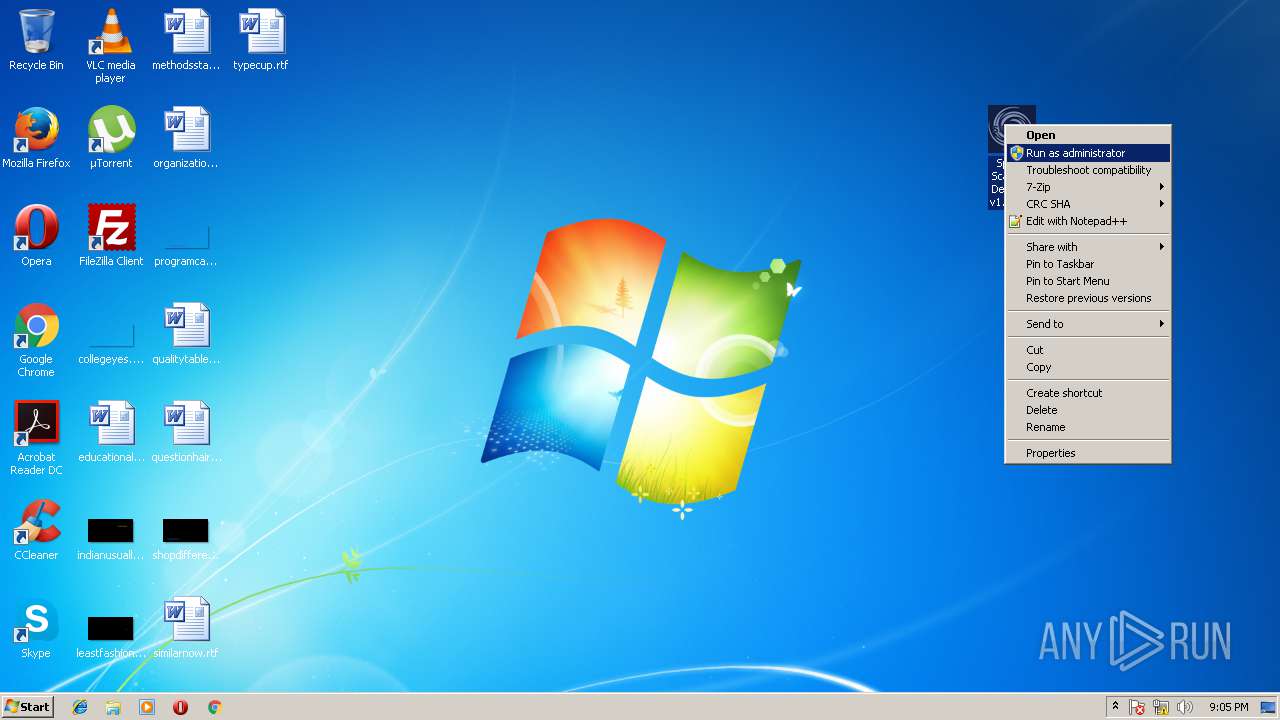Image resolution: width=1280 pixels, height=720 pixels.
Task: Choose Cut from context menu
Action: (1088, 350)
